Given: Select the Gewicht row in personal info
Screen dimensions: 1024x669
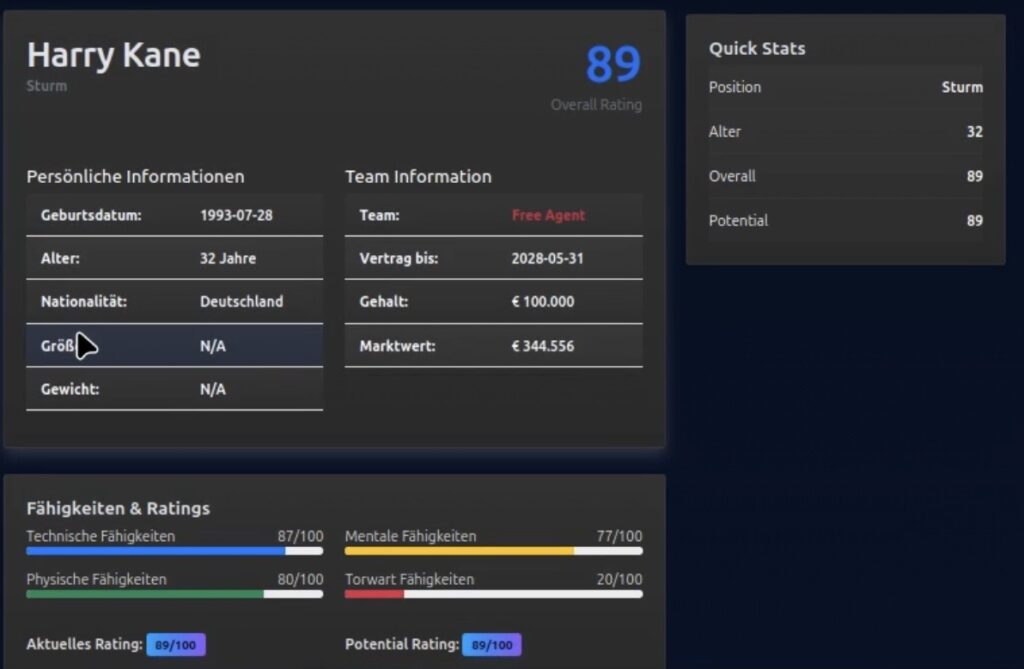Looking at the screenshot, I should click(174, 389).
